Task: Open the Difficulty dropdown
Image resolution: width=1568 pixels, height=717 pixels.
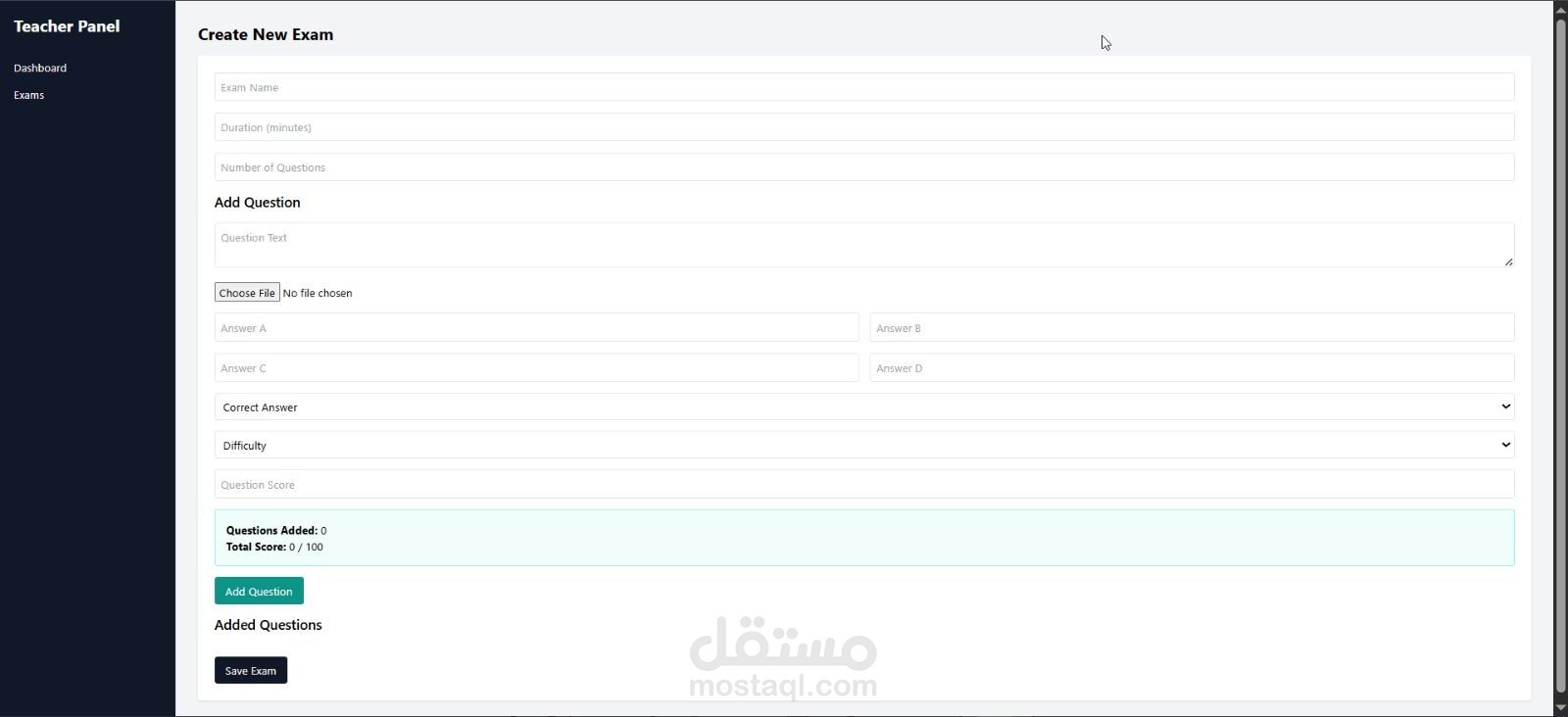Action: tap(864, 445)
